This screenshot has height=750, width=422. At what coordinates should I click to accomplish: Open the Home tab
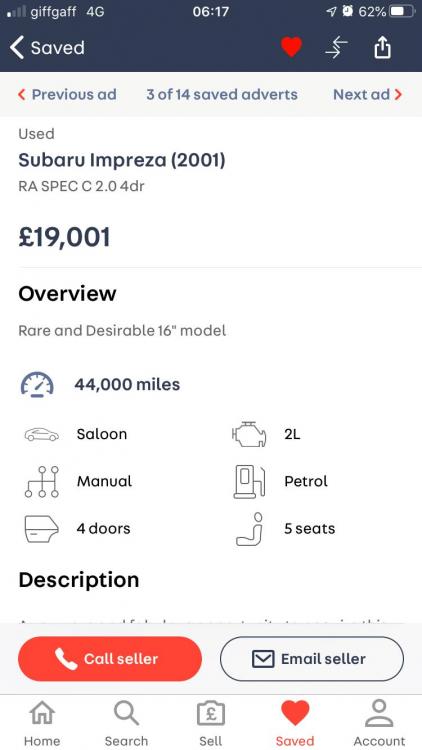[42, 723]
